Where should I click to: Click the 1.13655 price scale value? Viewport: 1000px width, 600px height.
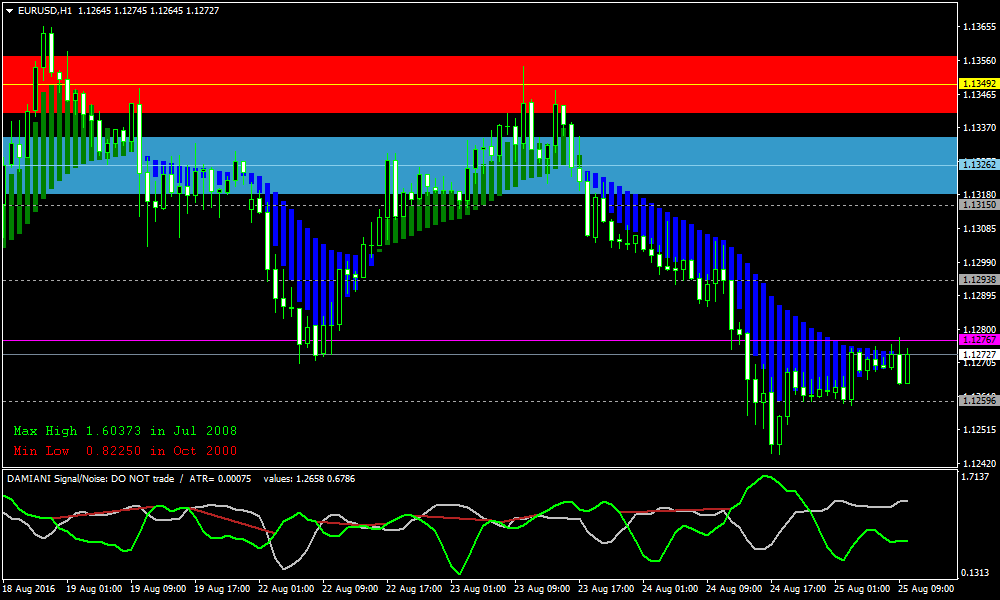[x=978, y=27]
